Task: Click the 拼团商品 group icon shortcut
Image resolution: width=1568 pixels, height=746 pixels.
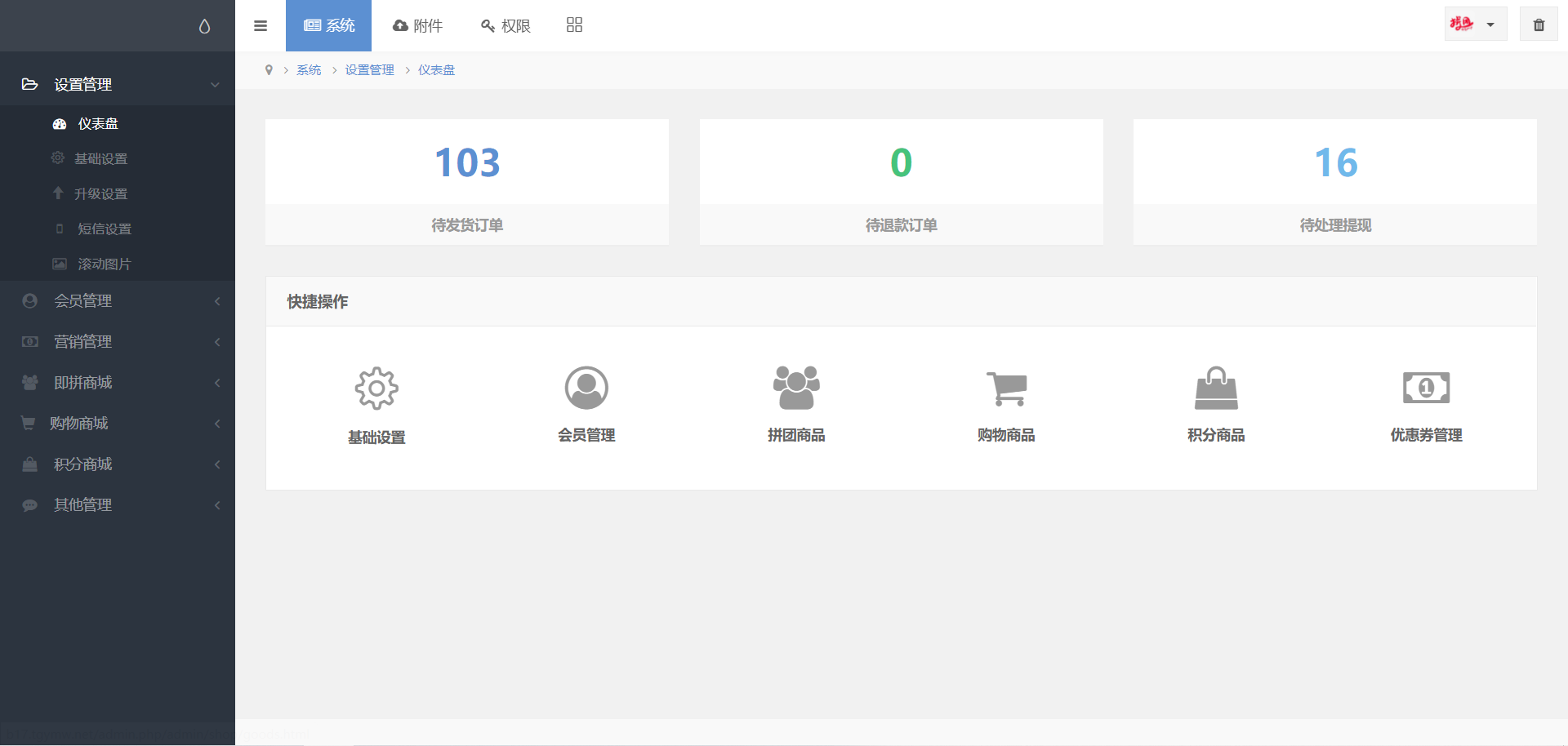Action: tap(796, 388)
